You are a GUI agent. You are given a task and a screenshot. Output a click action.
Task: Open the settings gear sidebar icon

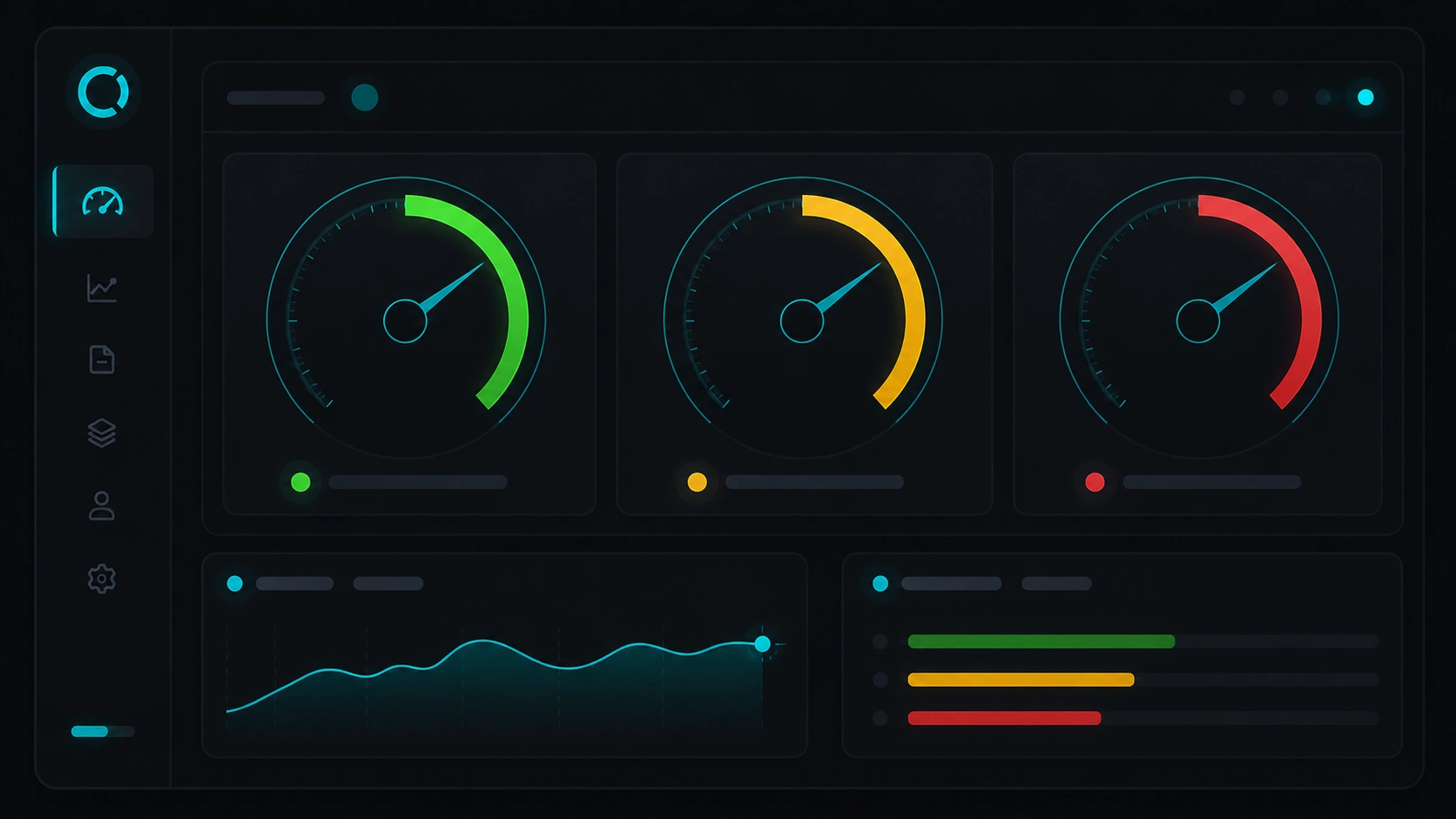102,579
